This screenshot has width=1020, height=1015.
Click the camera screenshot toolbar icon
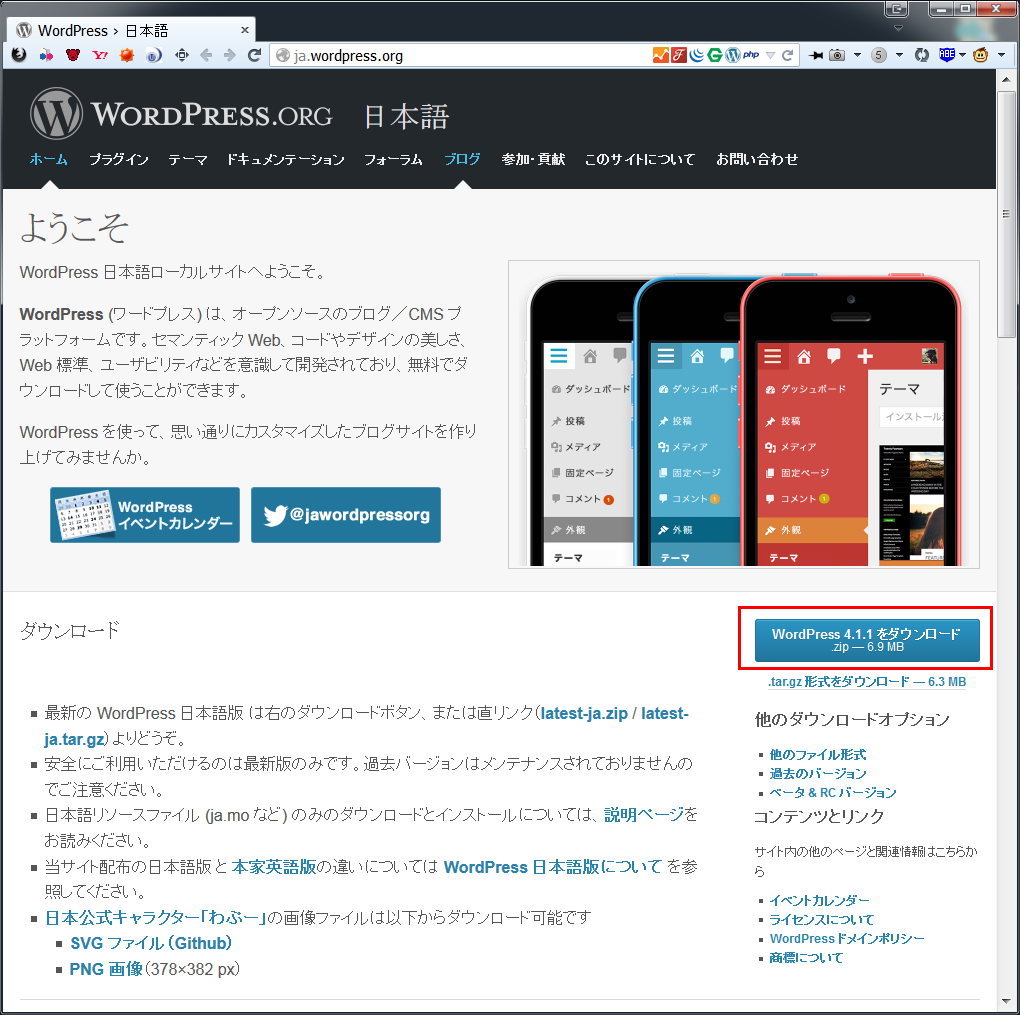coord(838,55)
